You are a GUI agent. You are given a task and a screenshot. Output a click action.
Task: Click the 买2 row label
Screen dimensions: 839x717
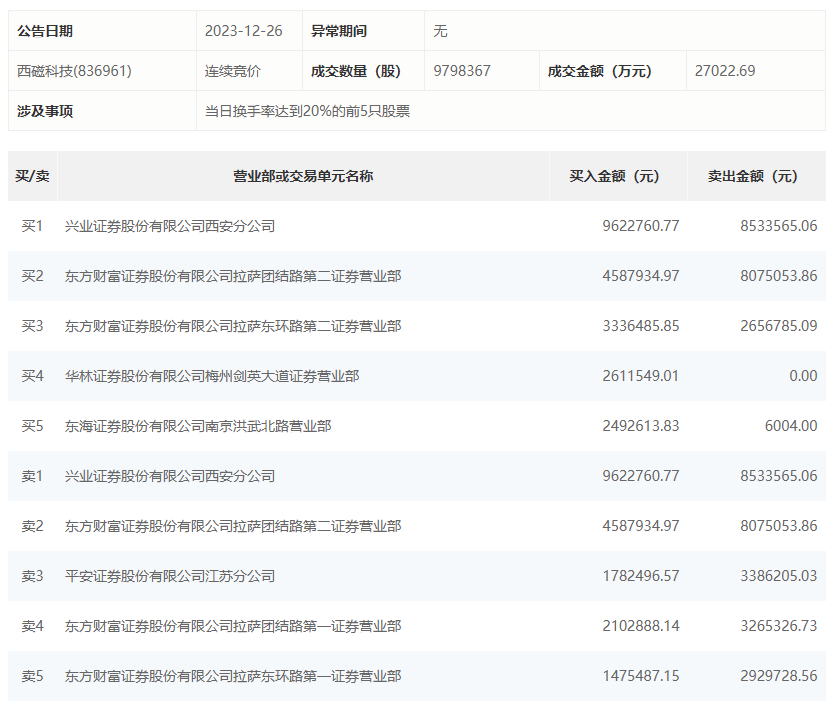point(32,276)
